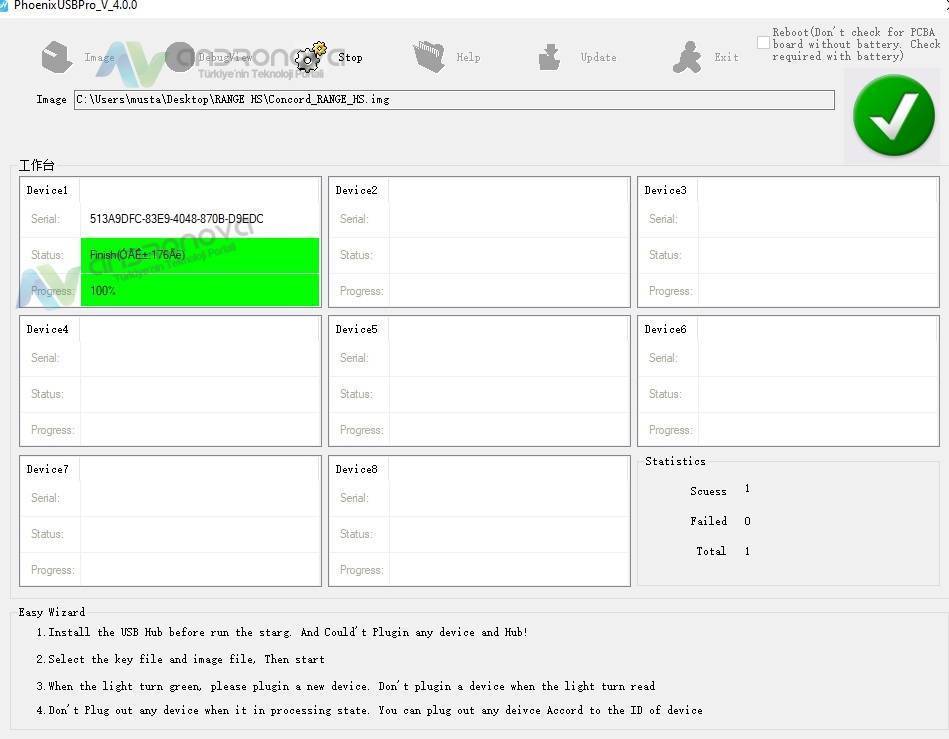Click into the Image path field
949x739 pixels.
pos(454,100)
